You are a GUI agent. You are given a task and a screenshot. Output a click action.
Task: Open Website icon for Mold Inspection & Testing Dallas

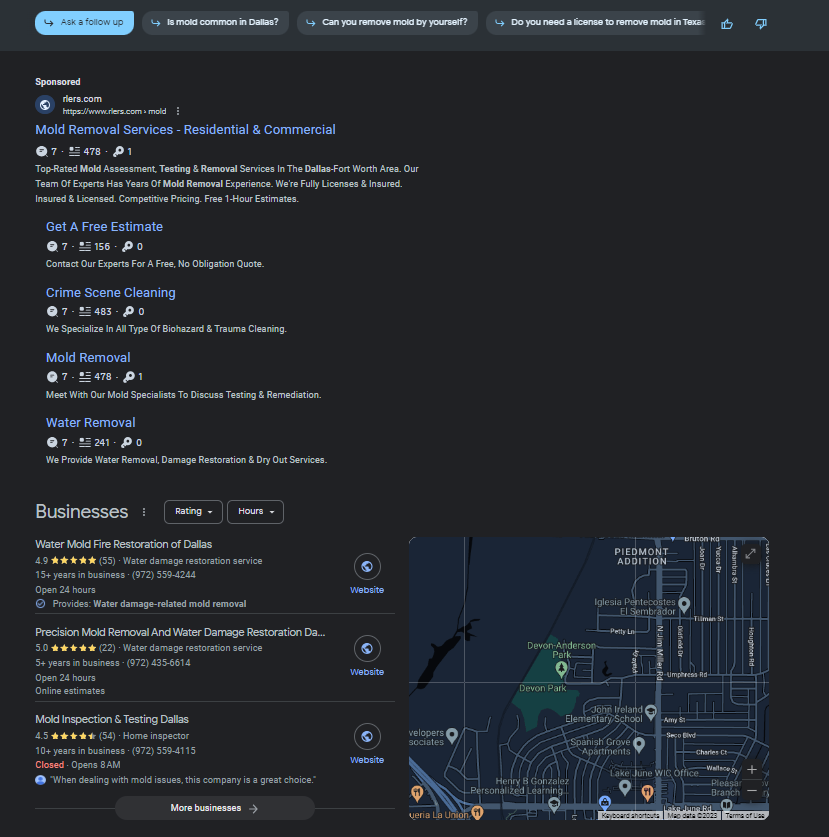pyautogui.click(x=367, y=737)
